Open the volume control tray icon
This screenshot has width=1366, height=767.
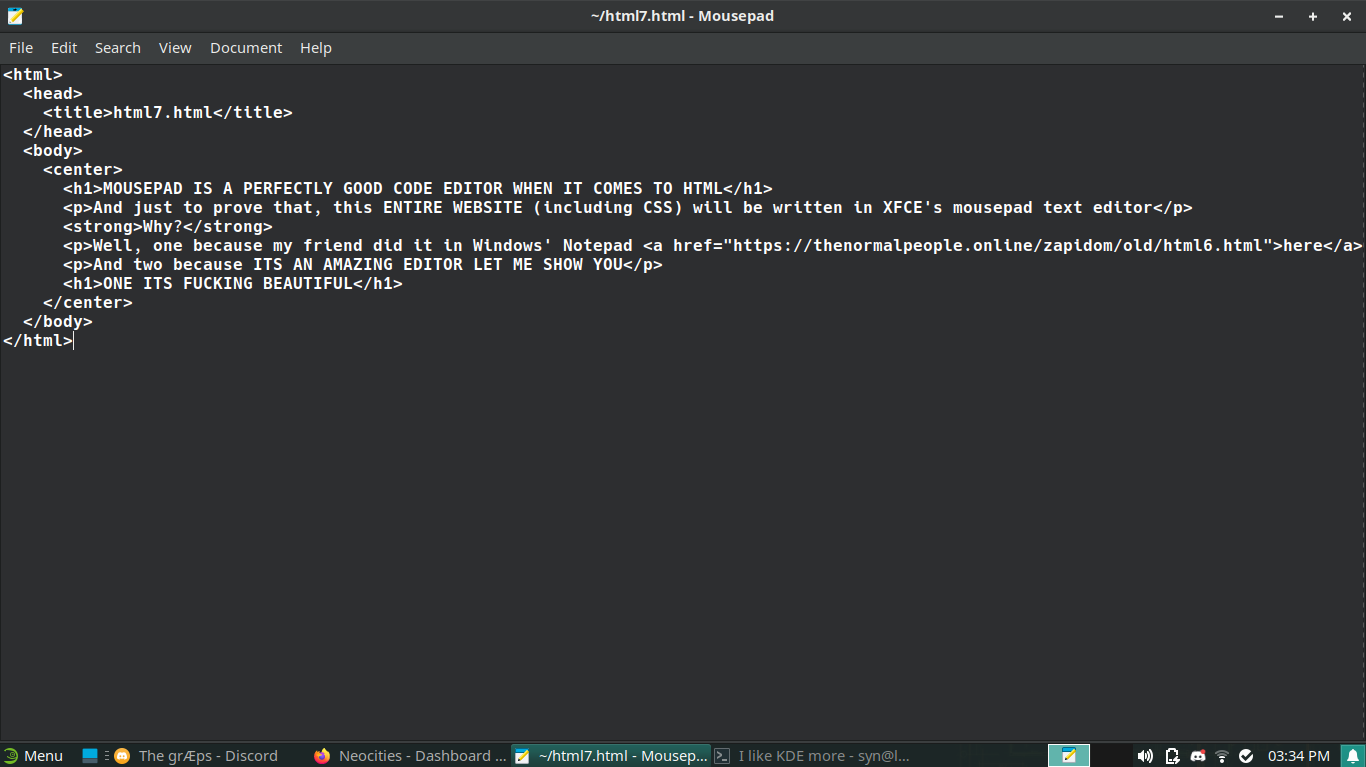pos(1145,756)
